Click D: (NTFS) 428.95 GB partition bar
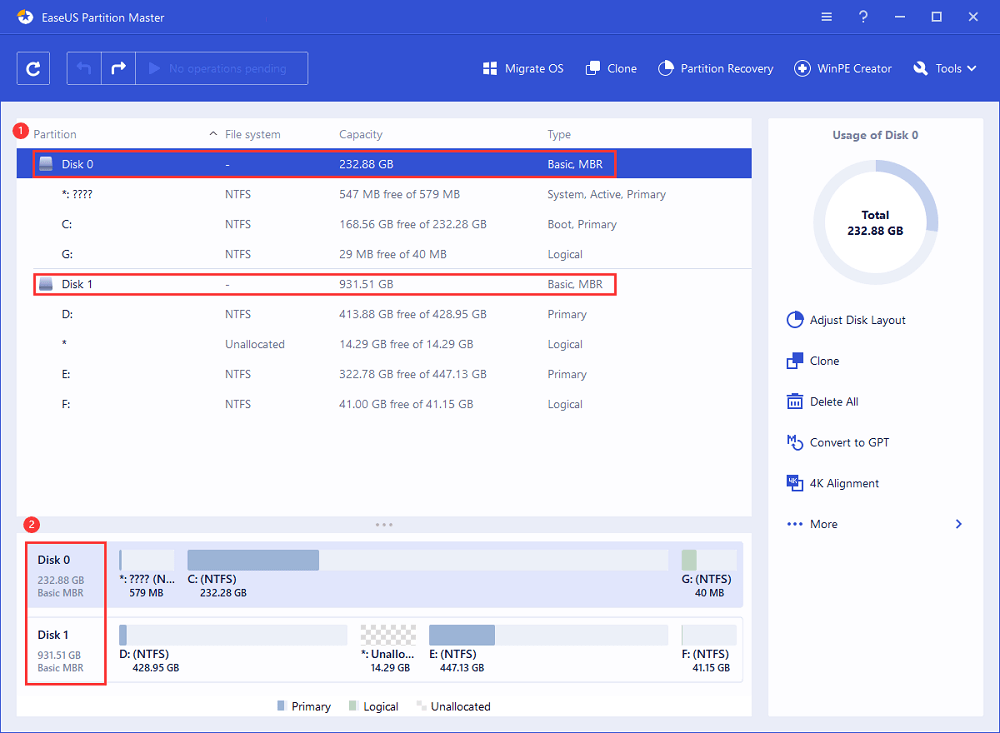 coord(233,635)
